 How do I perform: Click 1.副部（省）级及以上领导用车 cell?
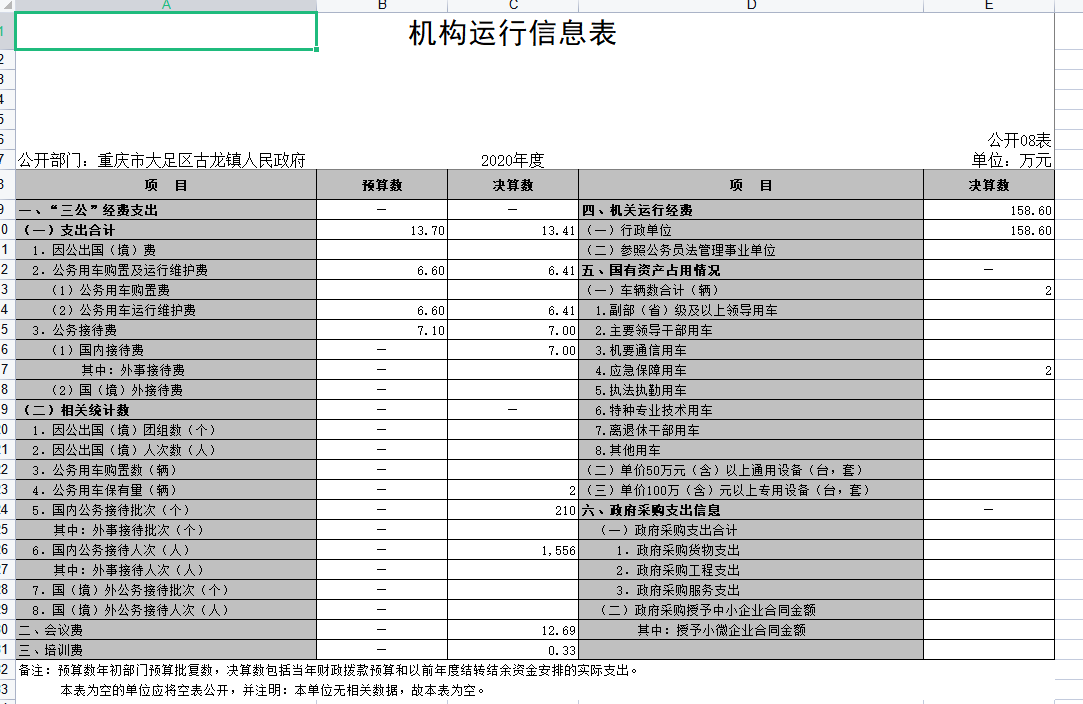coord(751,310)
